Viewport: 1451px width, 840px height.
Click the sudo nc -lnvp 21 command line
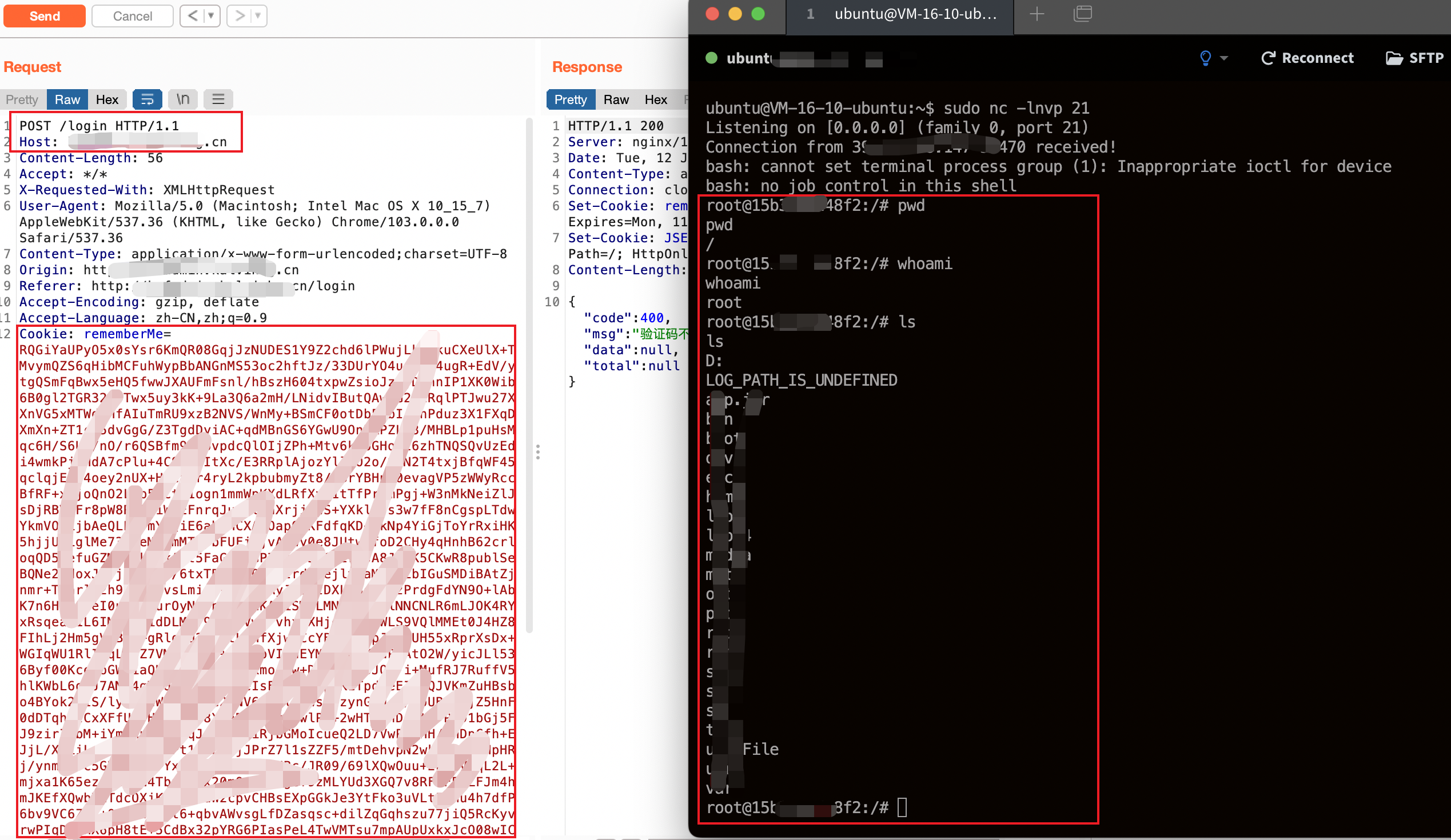(x=1017, y=108)
